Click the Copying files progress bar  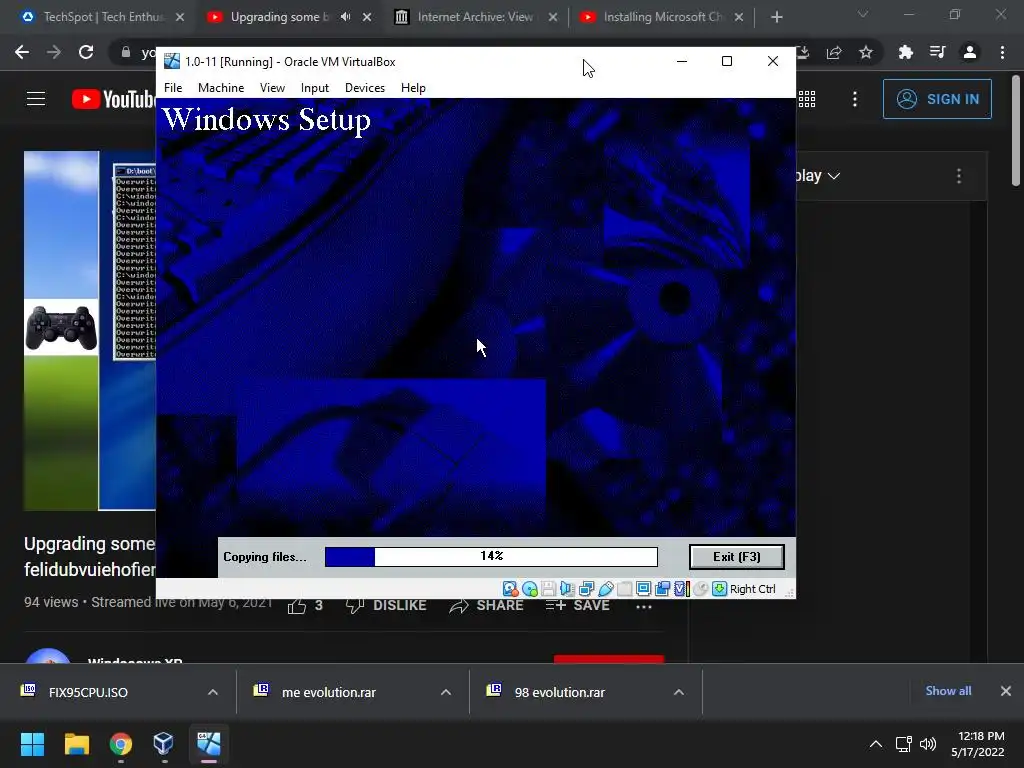pos(491,556)
